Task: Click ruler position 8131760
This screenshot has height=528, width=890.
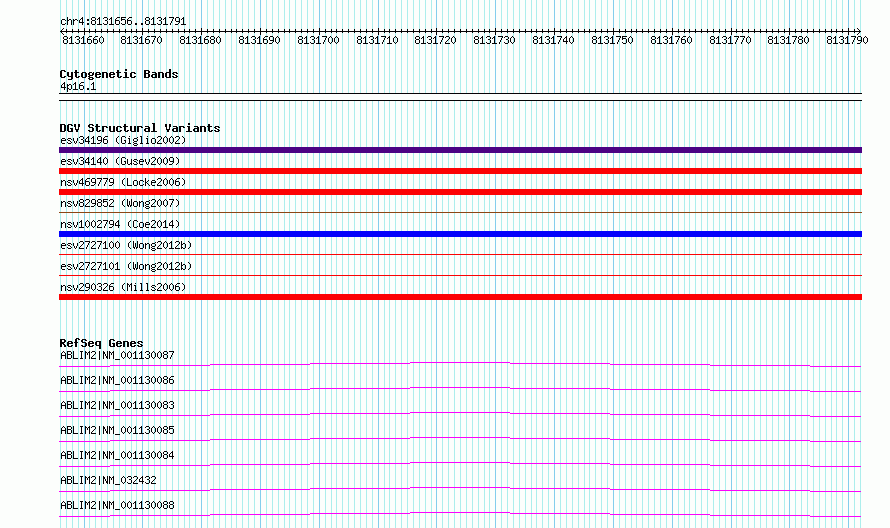Action: (671, 40)
